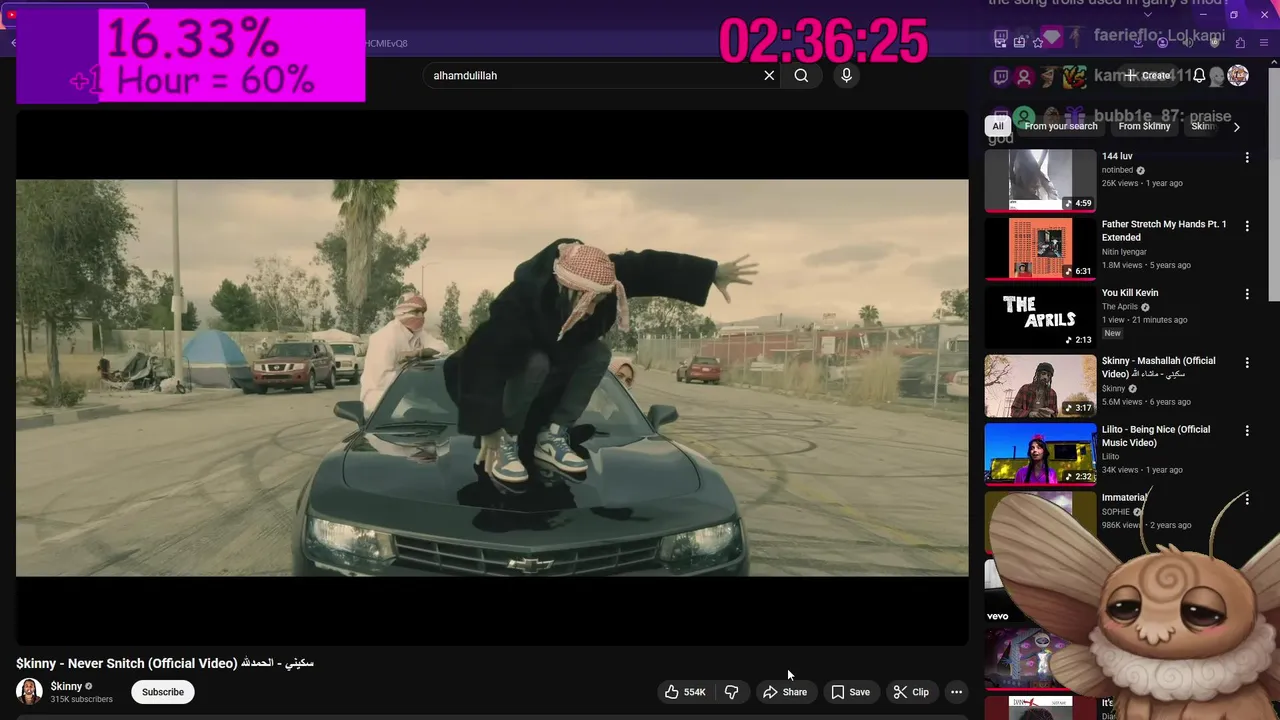Click the Lilito channel name under Being Nice
The image size is (1280, 720).
1110,457
